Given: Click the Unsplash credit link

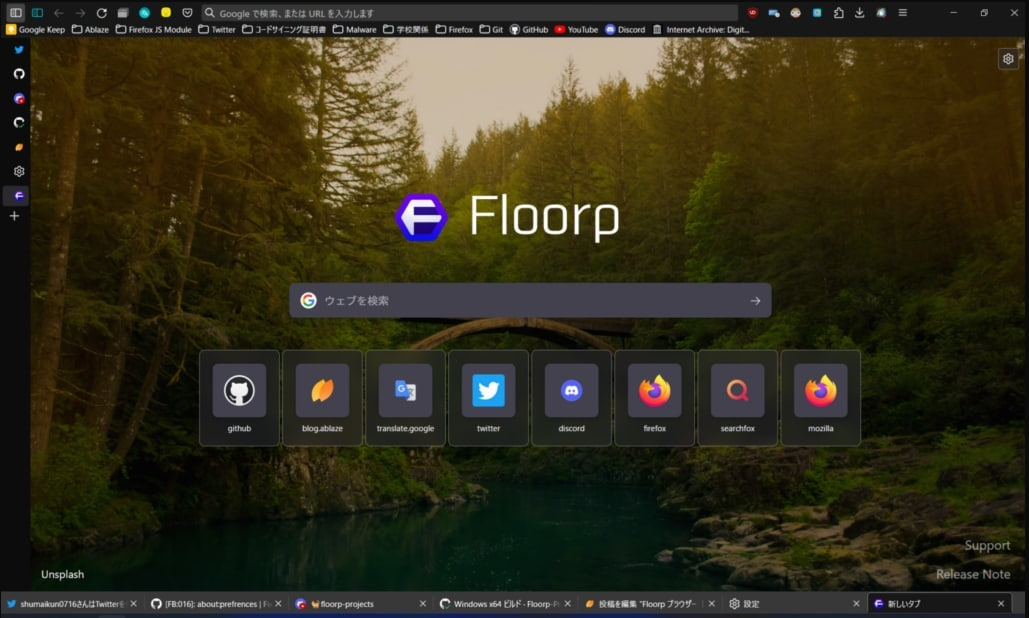Looking at the screenshot, I should (62, 575).
